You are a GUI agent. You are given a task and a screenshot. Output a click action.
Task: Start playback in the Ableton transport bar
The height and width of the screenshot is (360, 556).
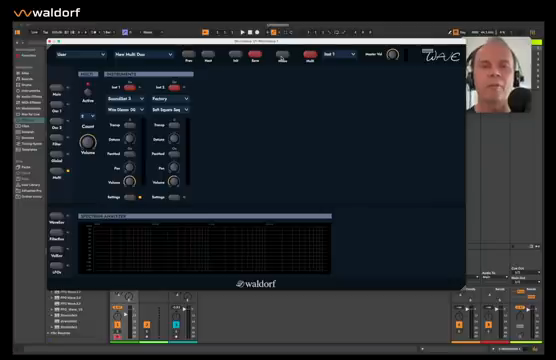tap(243, 32)
